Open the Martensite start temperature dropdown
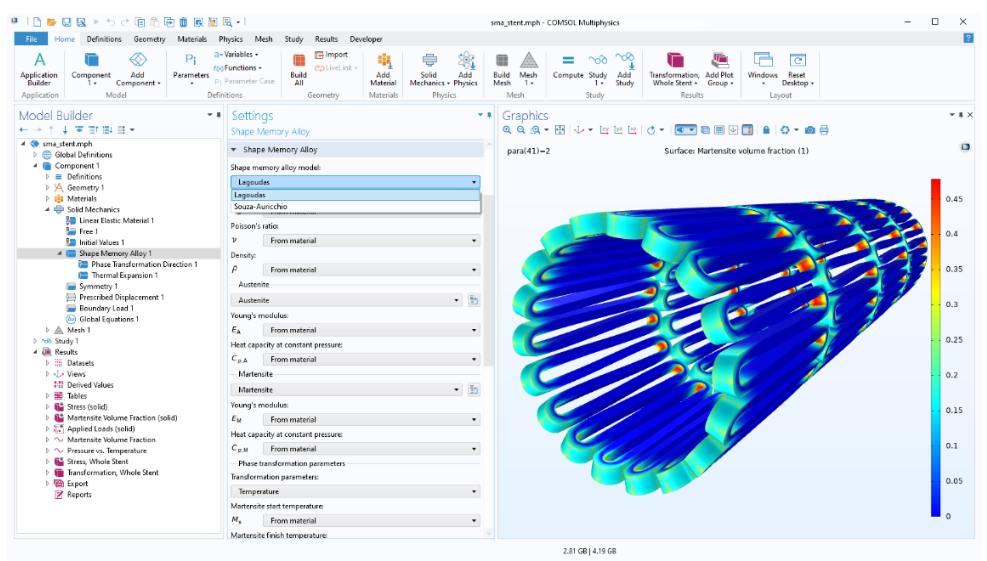Screen dimensions: 987x561 click(x=371, y=521)
